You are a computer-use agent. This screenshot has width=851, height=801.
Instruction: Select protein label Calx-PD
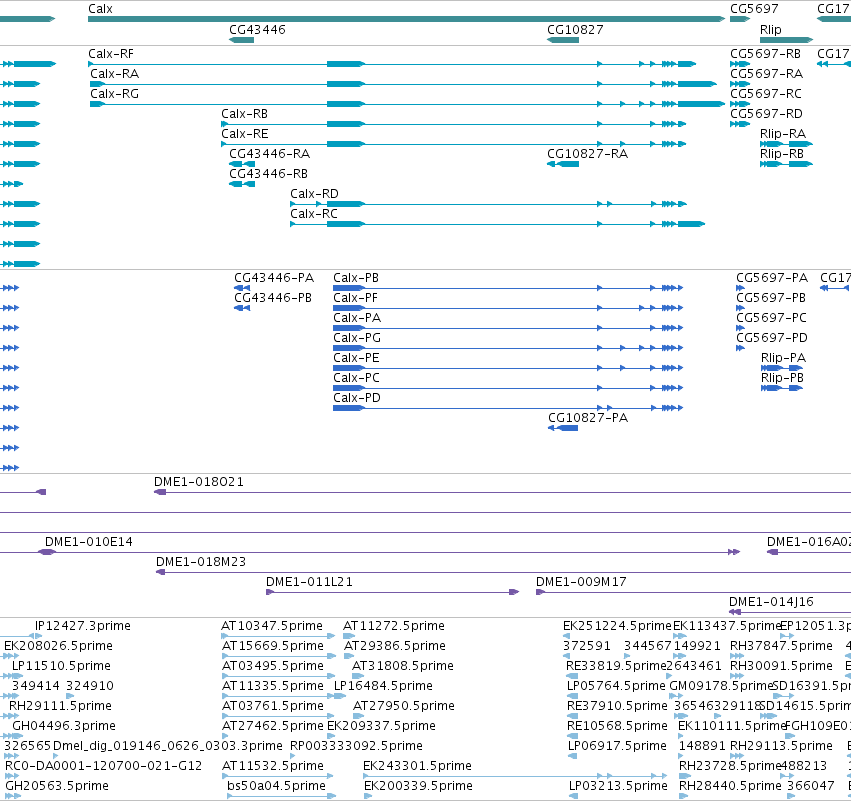357,398
